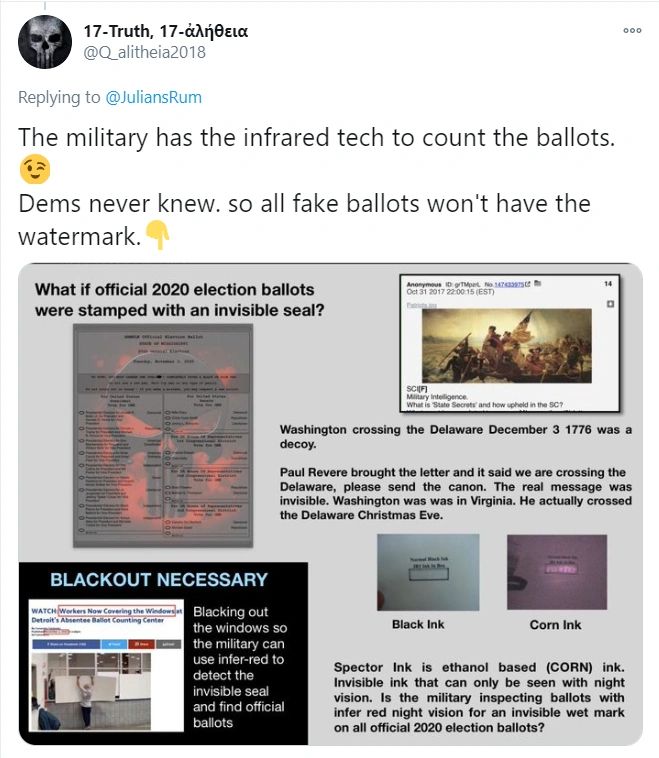Click the Detroit window-covering news screenshot
The image size is (659, 758).
pyautogui.click(x=106, y=666)
